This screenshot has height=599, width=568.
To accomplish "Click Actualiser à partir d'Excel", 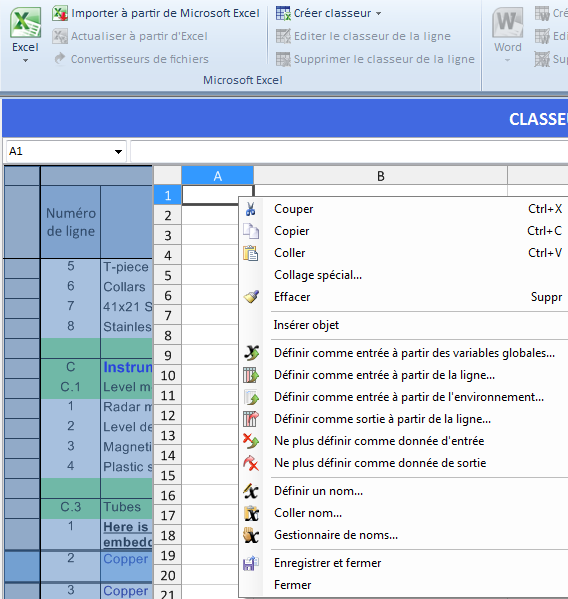I will click(x=139, y=36).
